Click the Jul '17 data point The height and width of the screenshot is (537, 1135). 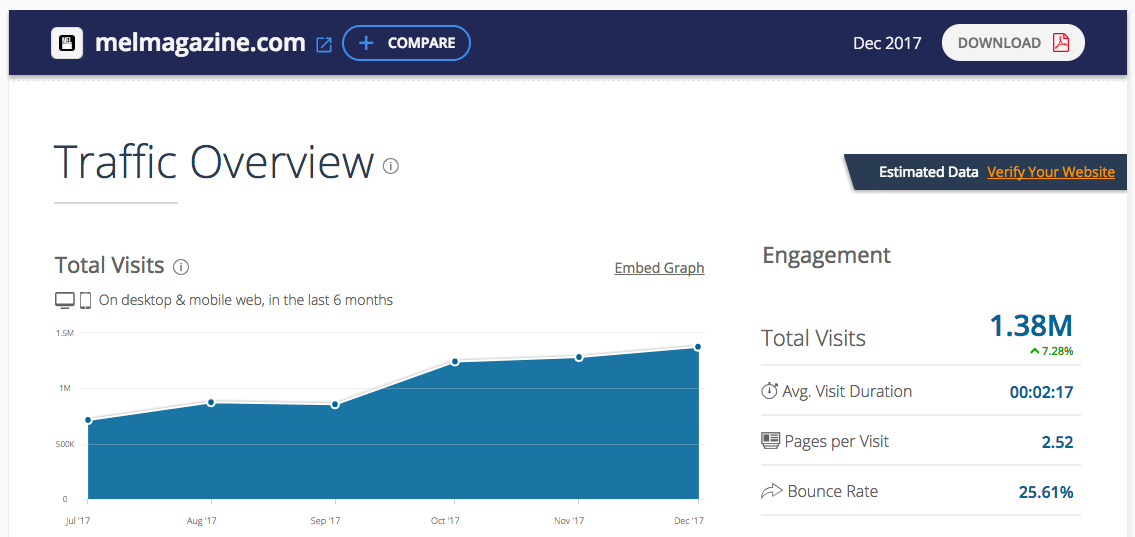pyautogui.click(x=88, y=420)
